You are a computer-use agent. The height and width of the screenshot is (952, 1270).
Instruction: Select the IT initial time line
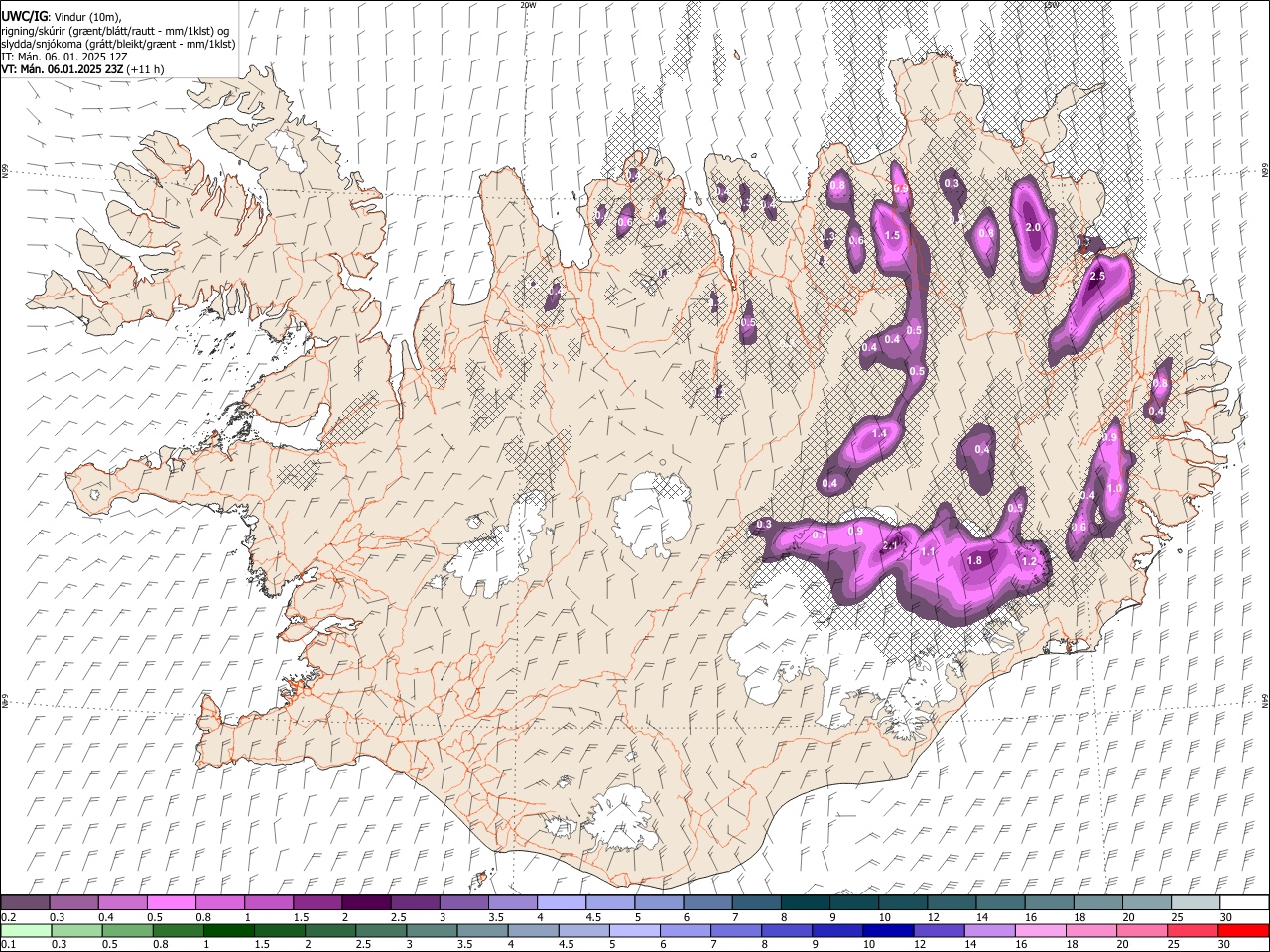point(64,57)
